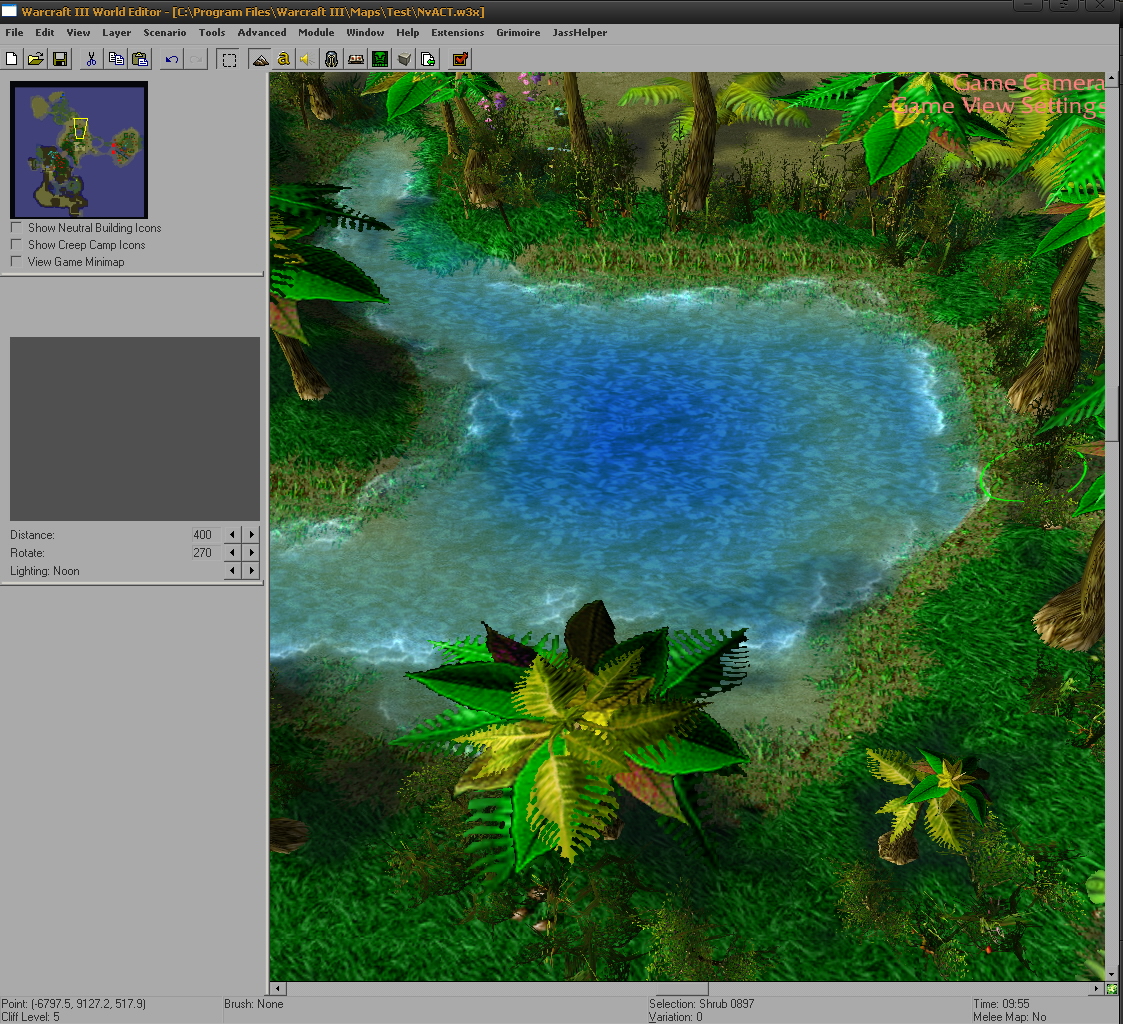Open the Scenario menu

pos(165,32)
